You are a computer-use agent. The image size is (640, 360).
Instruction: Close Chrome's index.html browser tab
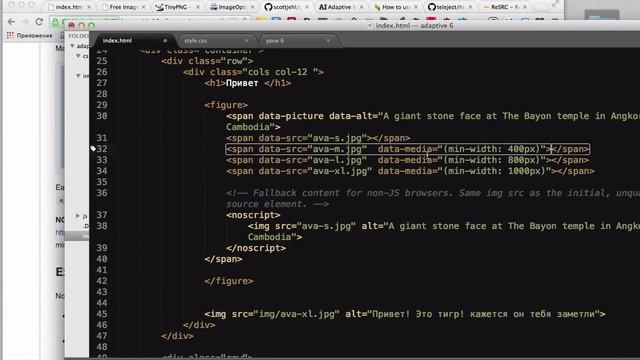point(89,7)
